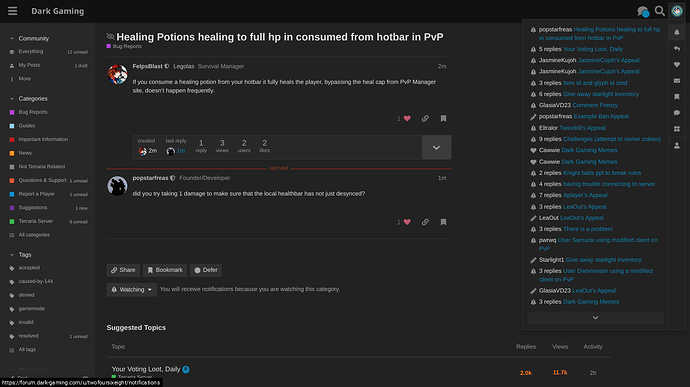
Task: Filter by the accepted tag
Action: pyautogui.click(x=29, y=268)
